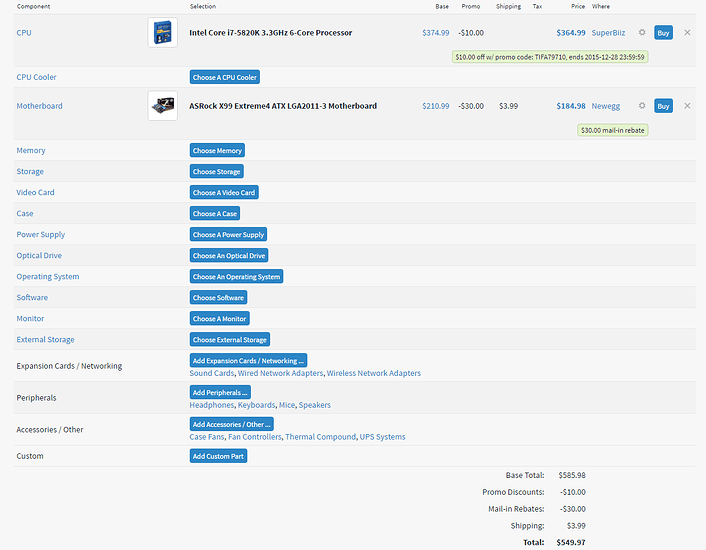This screenshot has height=550, width=706.
Task: Select the $549.97 total amount
Action: [570, 542]
